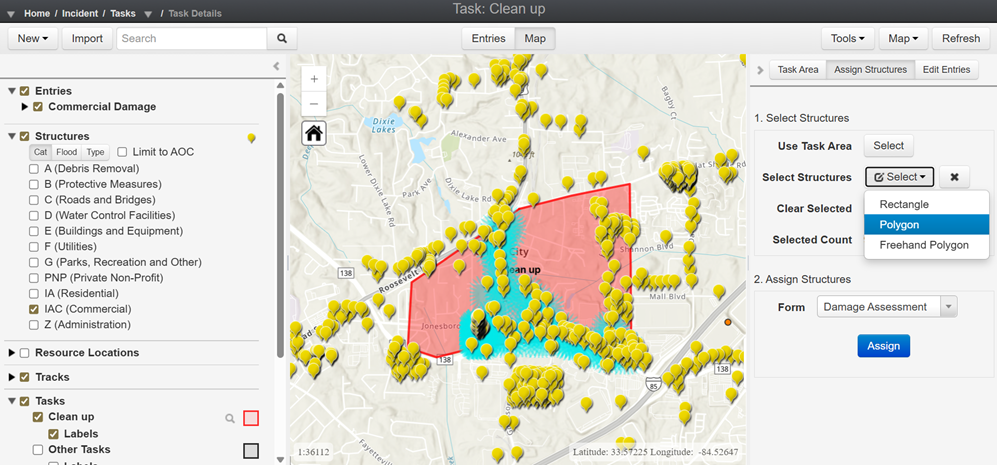Expand the Resource Locations section
The height and width of the screenshot is (465, 997).
click(12, 353)
